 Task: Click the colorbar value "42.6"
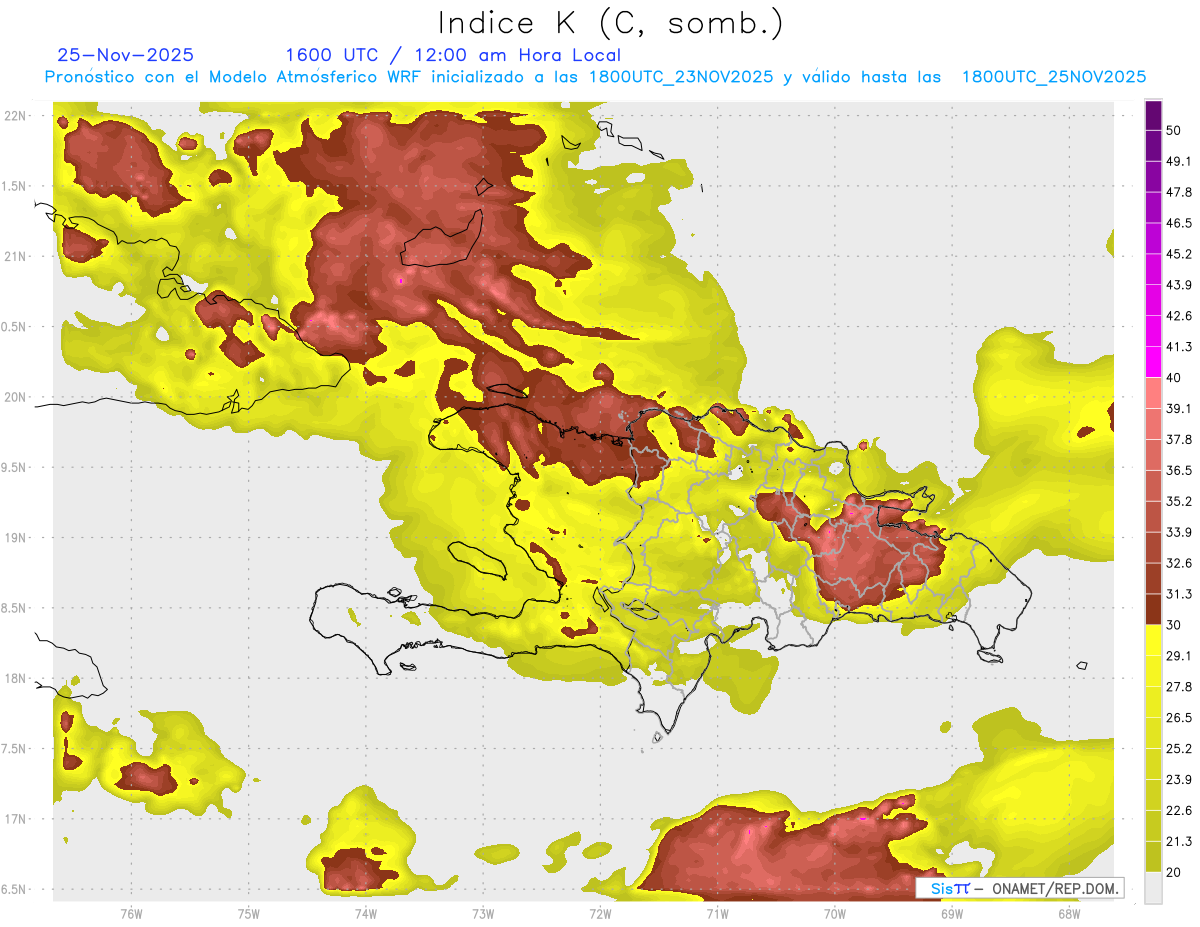tap(1179, 316)
